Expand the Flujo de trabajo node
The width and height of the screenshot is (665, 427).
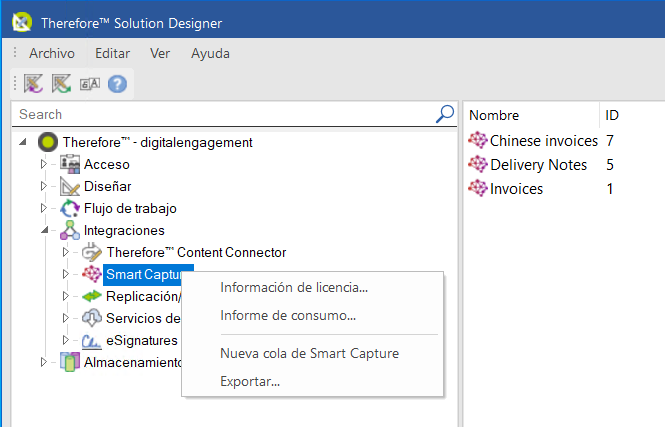click(43, 208)
